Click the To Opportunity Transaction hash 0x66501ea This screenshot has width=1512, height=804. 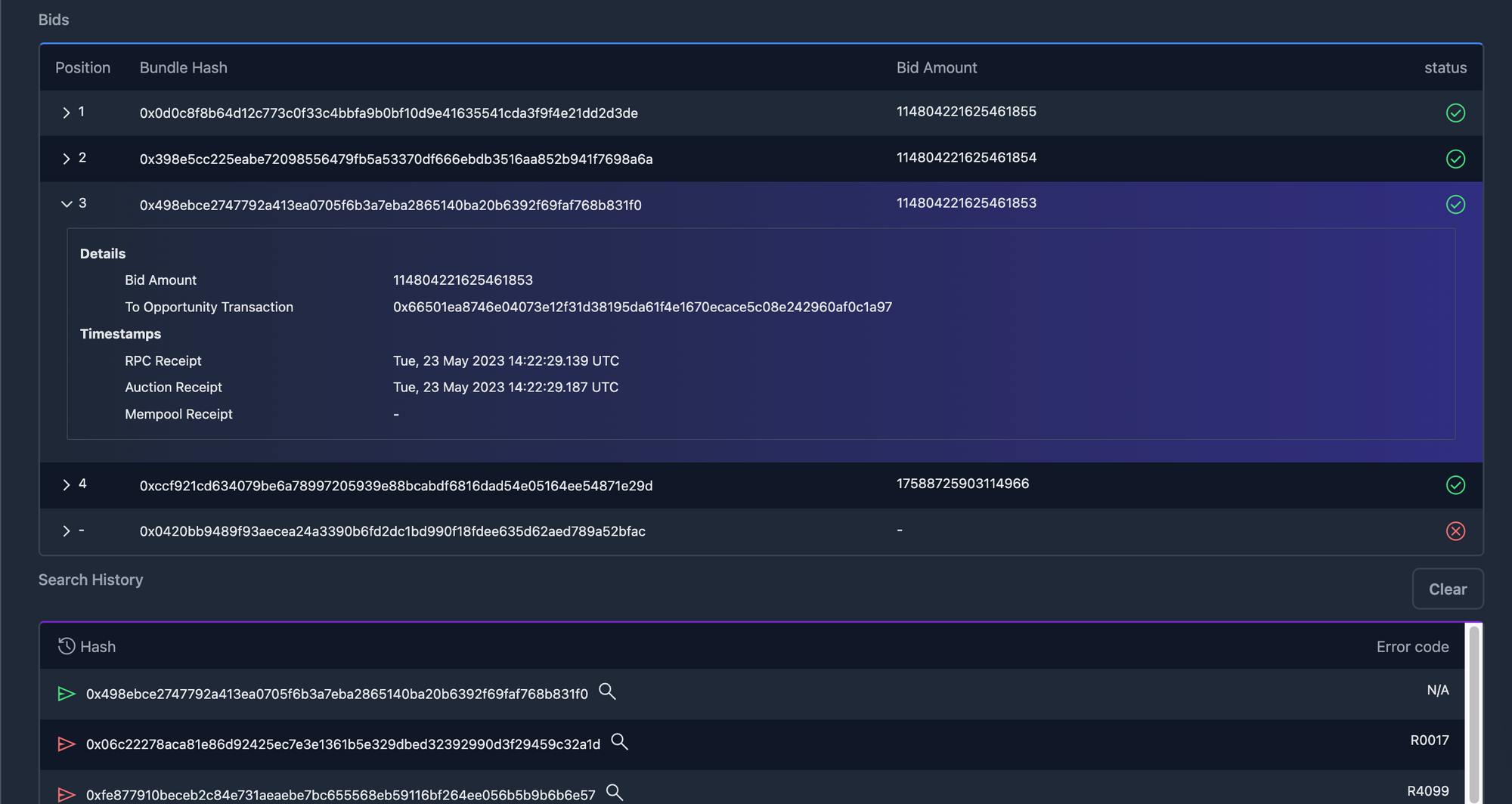point(642,307)
